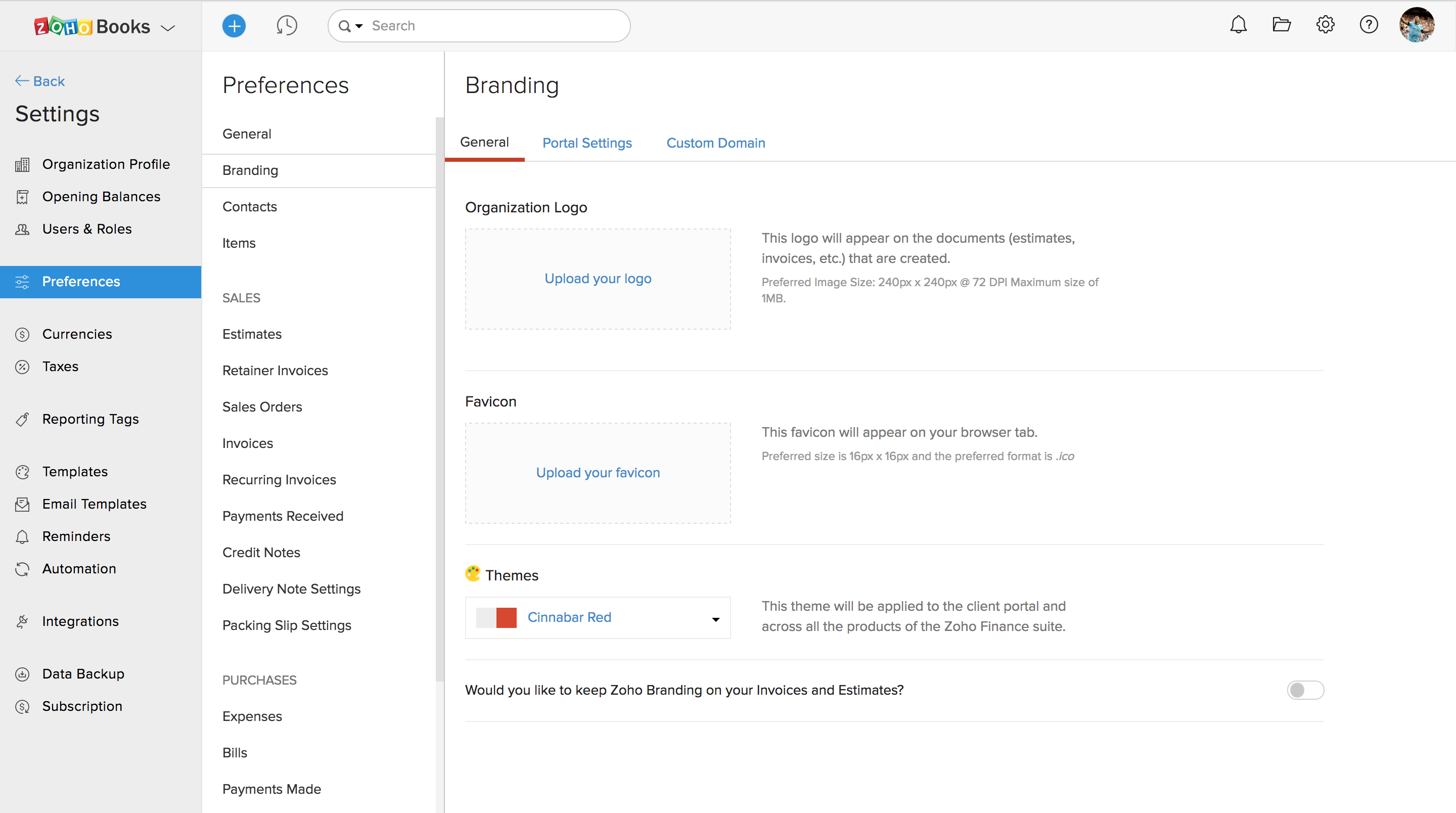The height and width of the screenshot is (813, 1456).
Task: Click the Reminders bell icon in sidebar
Action: coord(22,536)
